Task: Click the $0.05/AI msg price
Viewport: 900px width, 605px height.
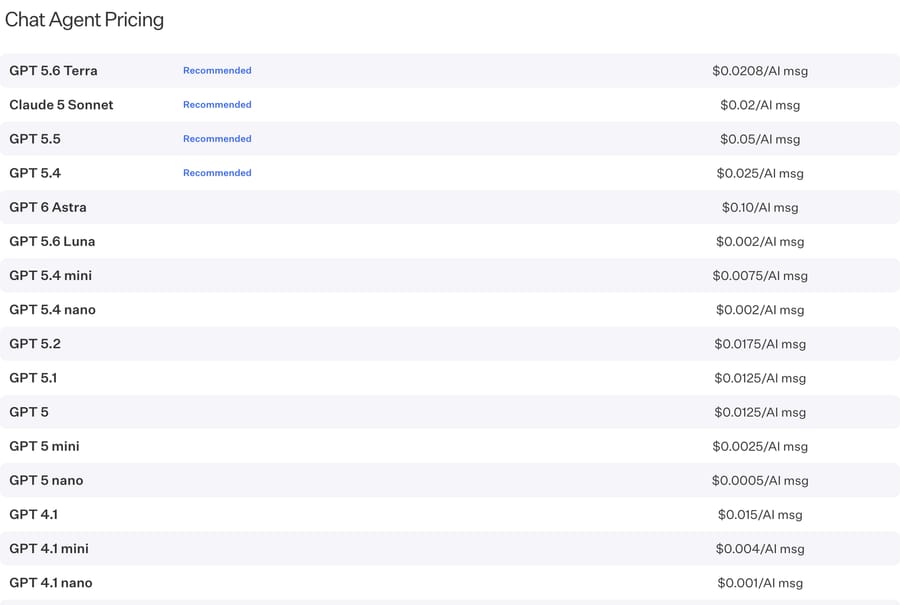Action: click(760, 139)
